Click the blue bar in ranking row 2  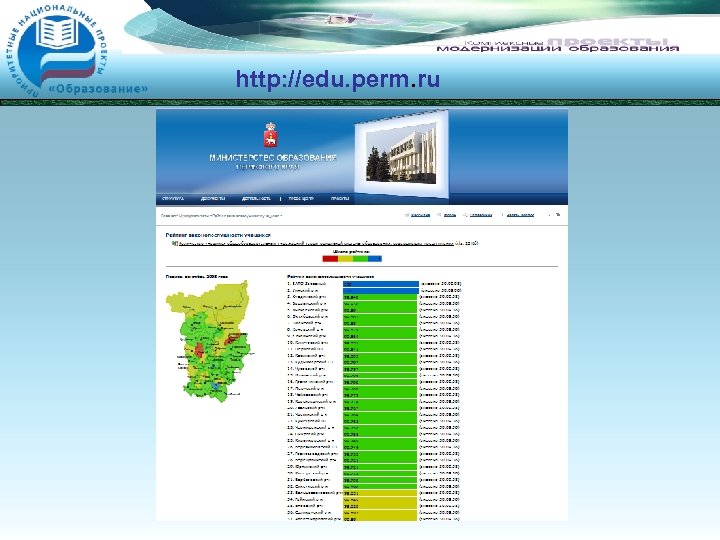(x=381, y=291)
